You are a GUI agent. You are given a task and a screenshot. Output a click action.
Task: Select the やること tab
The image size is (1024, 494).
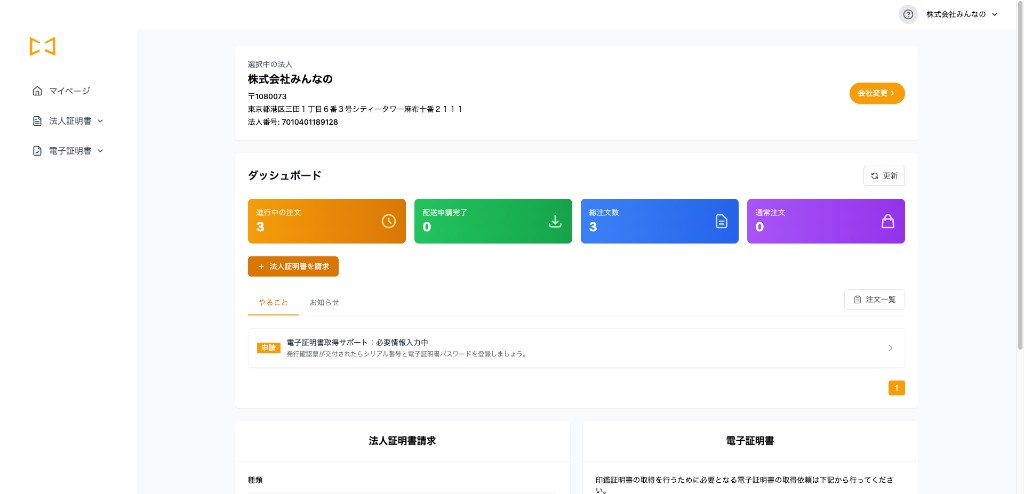(273, 303)
